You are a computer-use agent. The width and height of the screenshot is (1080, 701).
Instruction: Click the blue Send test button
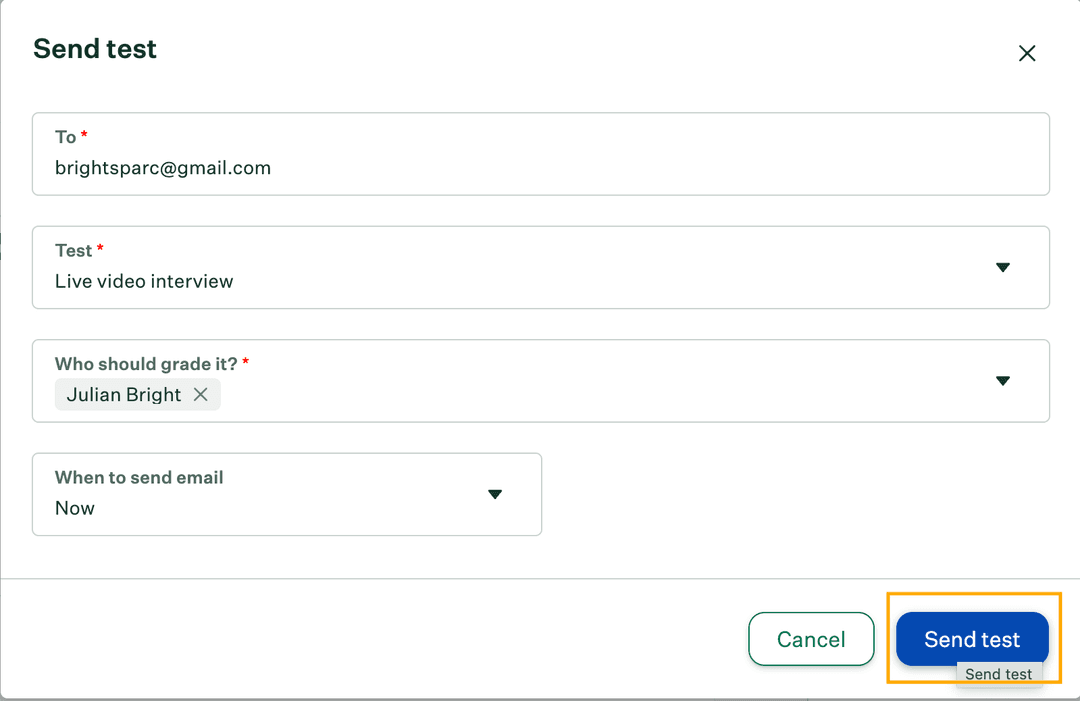coord(972,639)
